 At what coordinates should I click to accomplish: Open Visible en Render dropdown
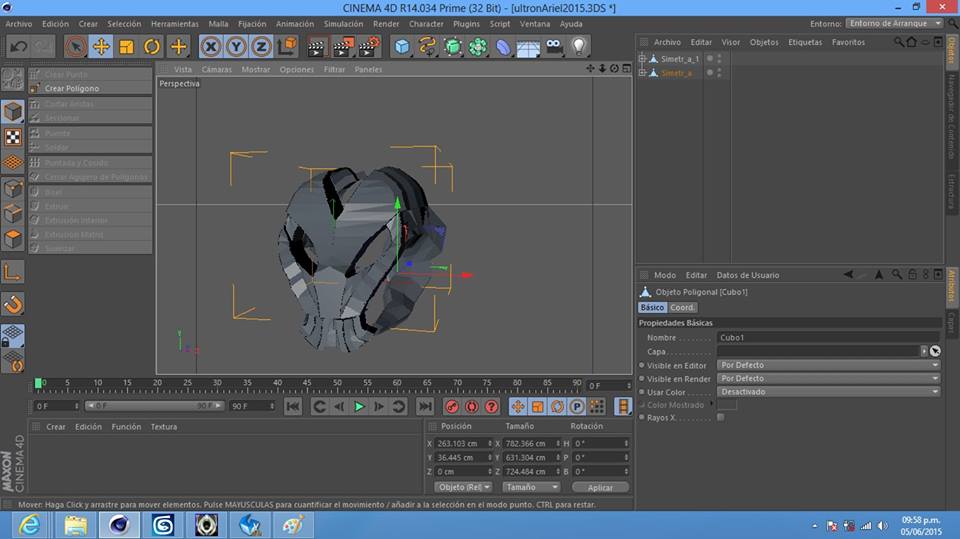(828, 379)
